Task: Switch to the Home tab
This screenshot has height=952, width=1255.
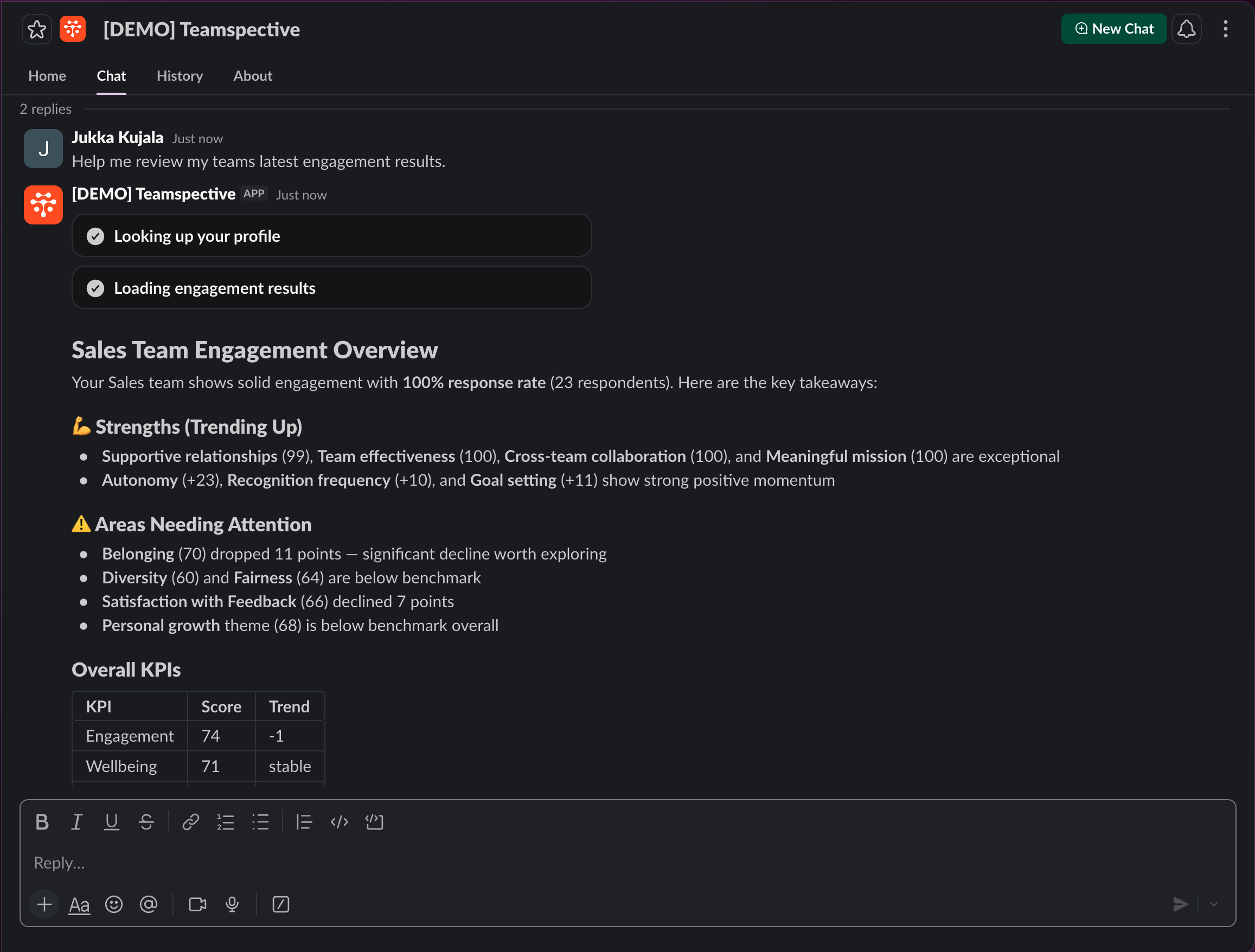Action: point(47,75)
